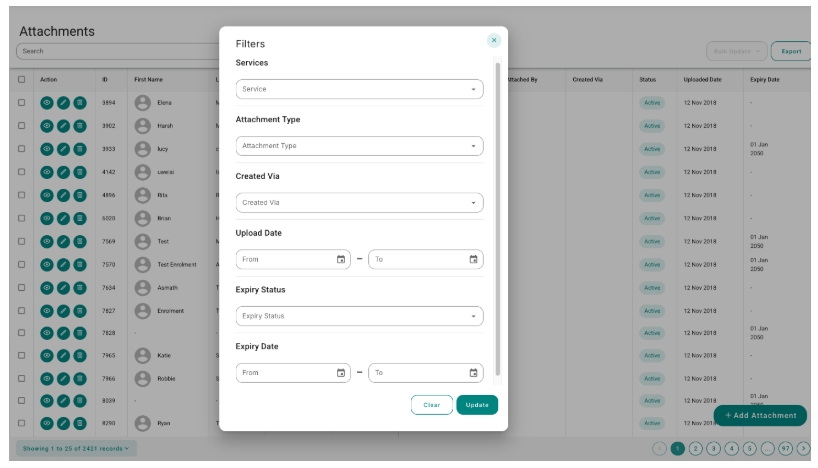The width and height of the screenshot is (818, 468).
Task: View attachment for Robbie row
Action: (x=47, y=378)
